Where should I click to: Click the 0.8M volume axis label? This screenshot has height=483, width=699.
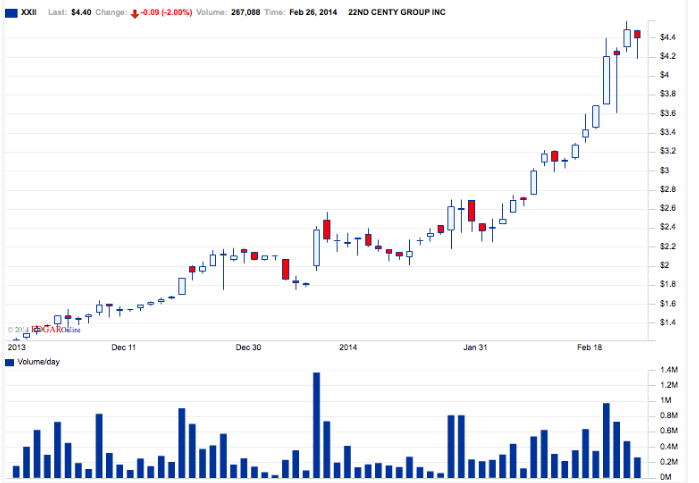click(669, 416)
